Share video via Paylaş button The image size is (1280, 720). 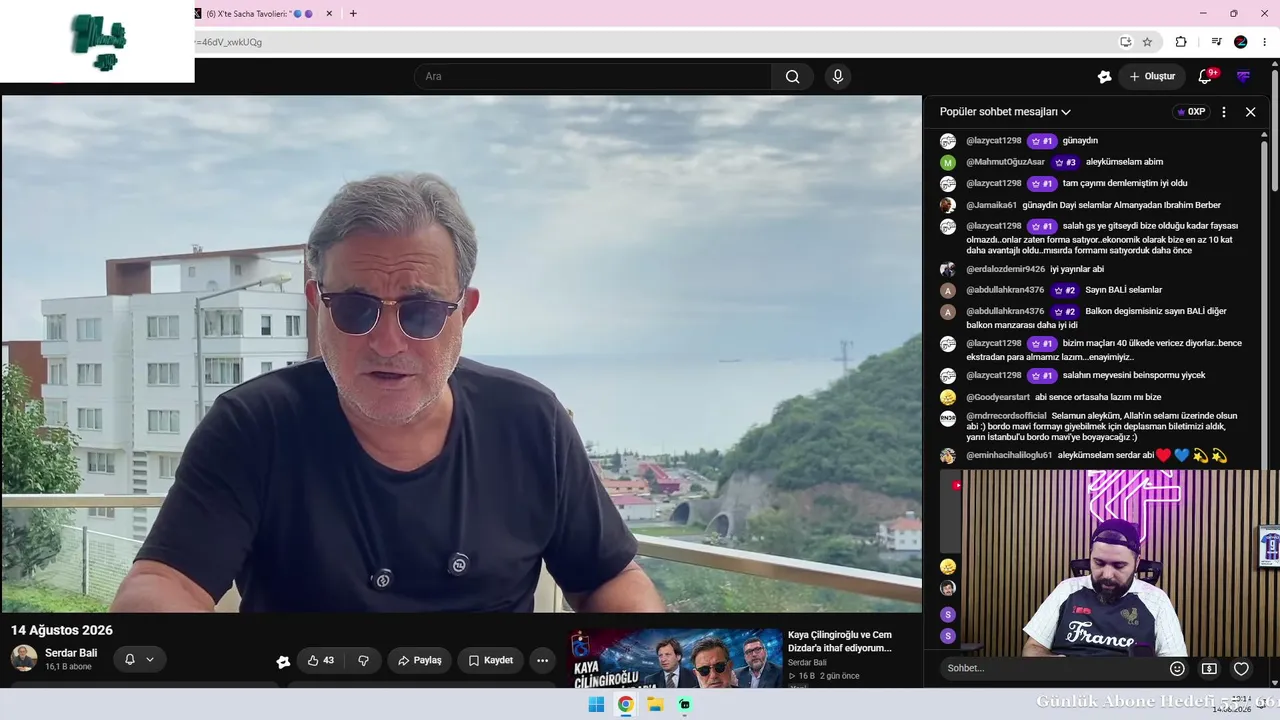pyautogui.click(x=420, y=660)
